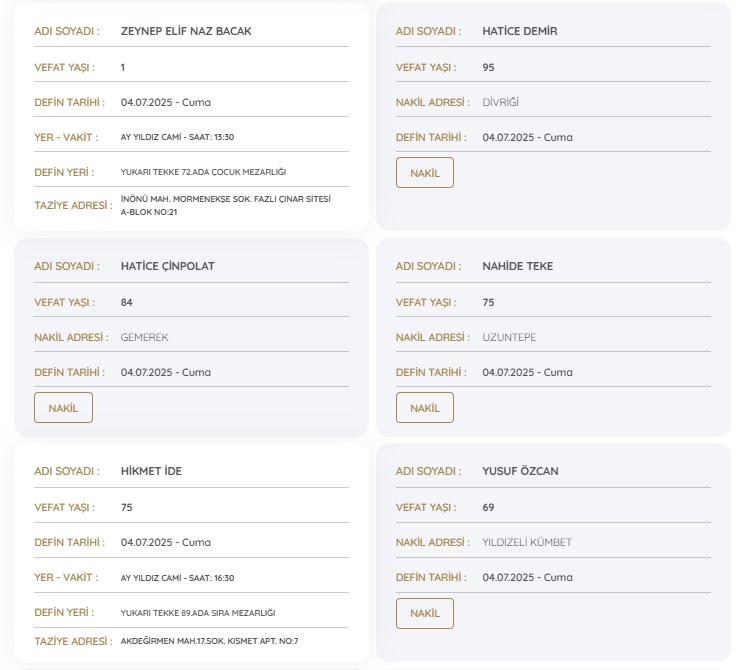Select Yukarı Tekke 72.Ada burial place
Image resolution: width=739 pixels, height=670 pixels.
tap(202, 172)
